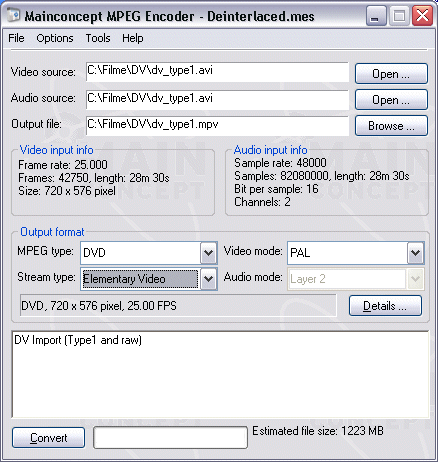The width and height of the screenshot is (438, 462).
Task: Minimize the MPEG Encoder window
Action: click(375, 16)
